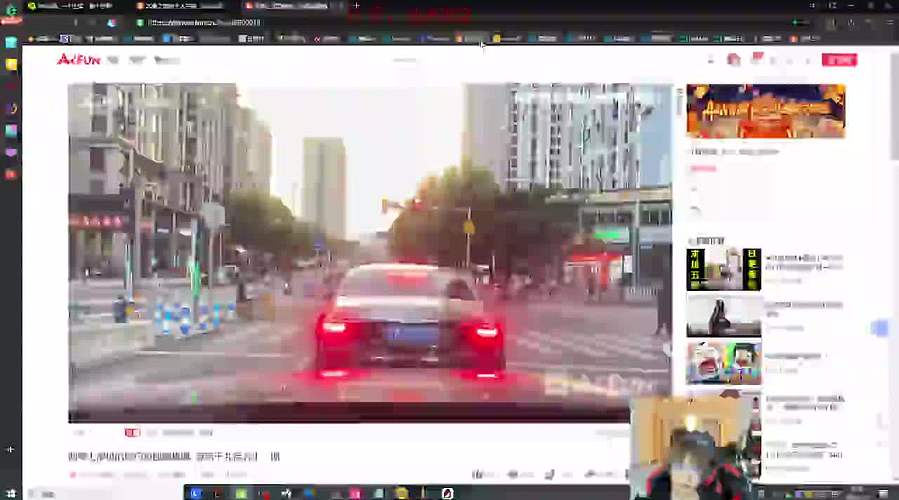Click the dashcam video player area

tap(370, 250)
